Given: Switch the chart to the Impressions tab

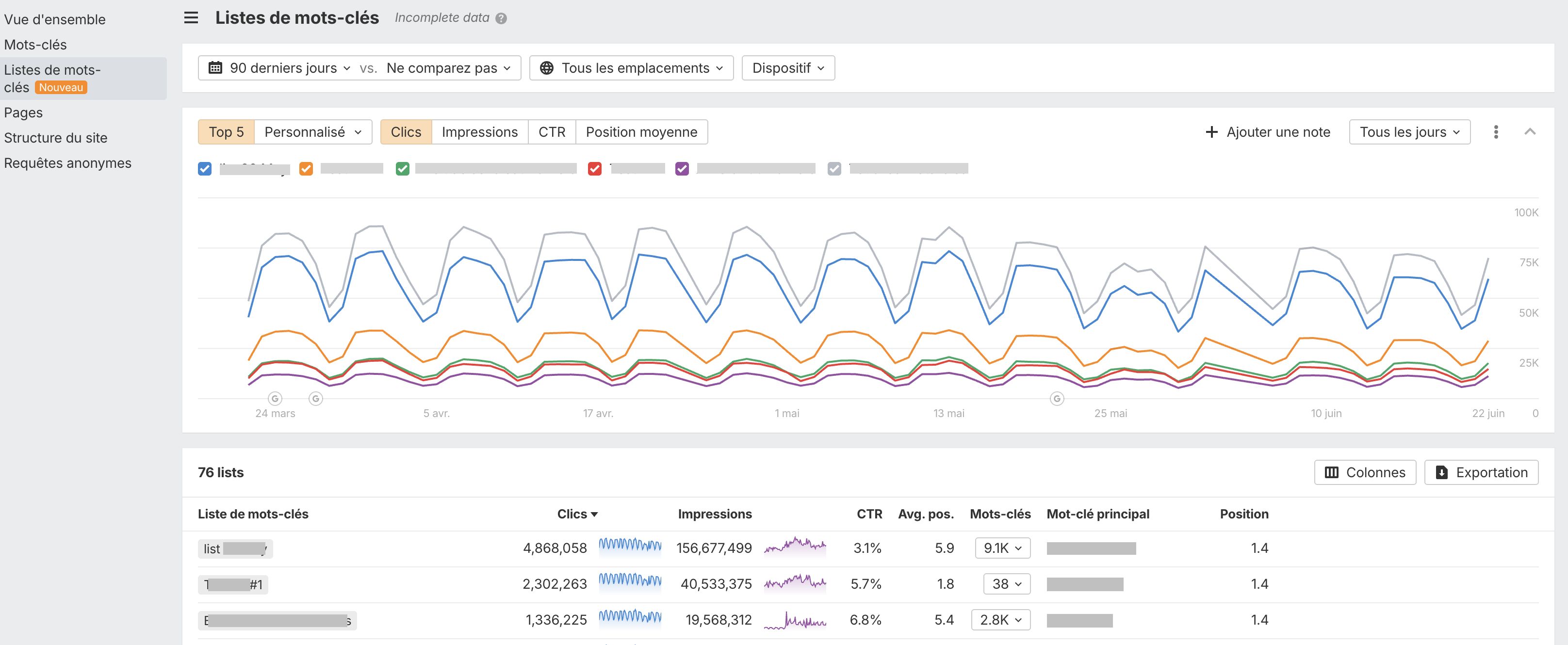Looking at the screenshot, I should pos(480,132).
